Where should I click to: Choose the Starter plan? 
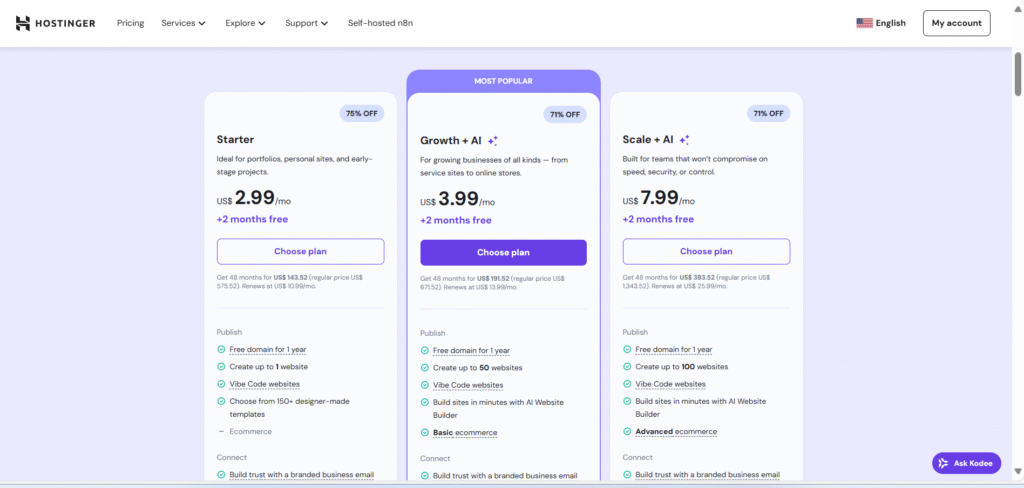pos(300,251)
